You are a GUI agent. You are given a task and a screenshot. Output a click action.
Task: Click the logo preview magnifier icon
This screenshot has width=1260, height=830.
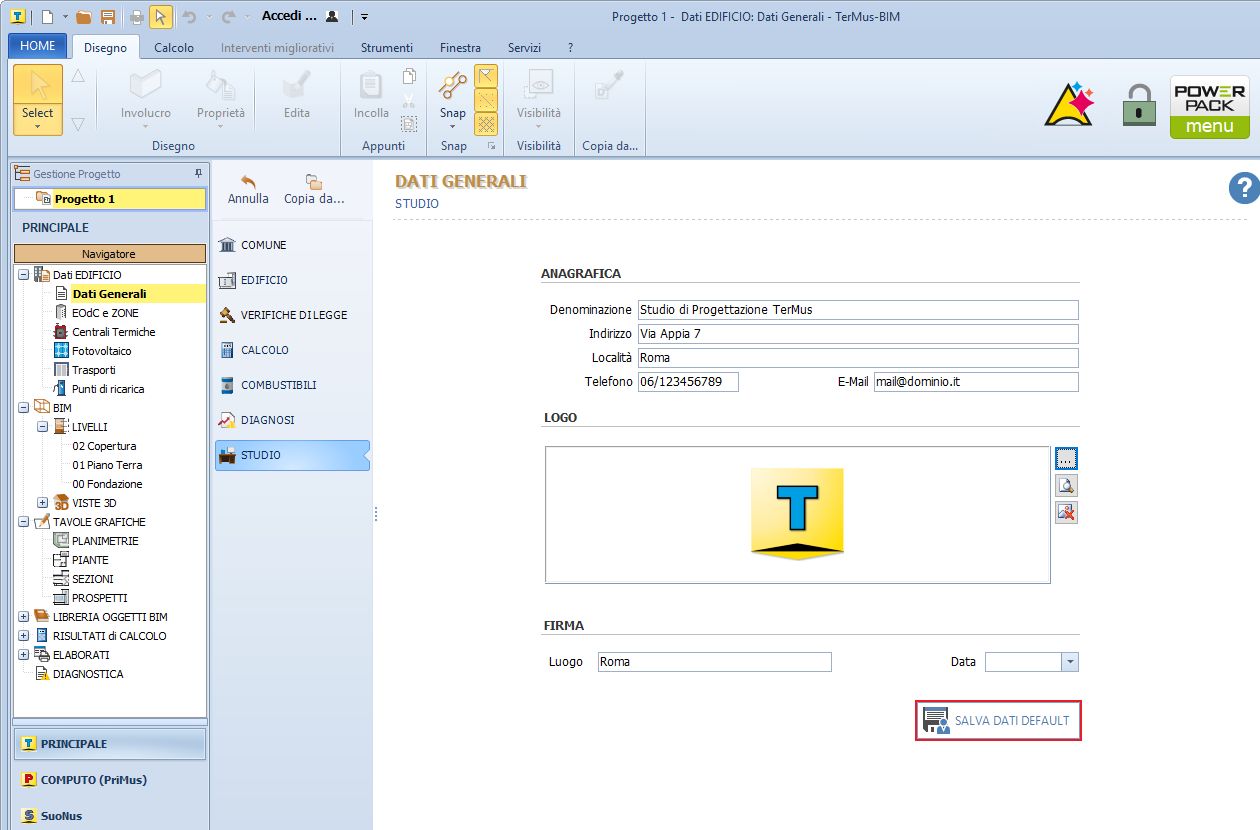[x=1066, y=485]
